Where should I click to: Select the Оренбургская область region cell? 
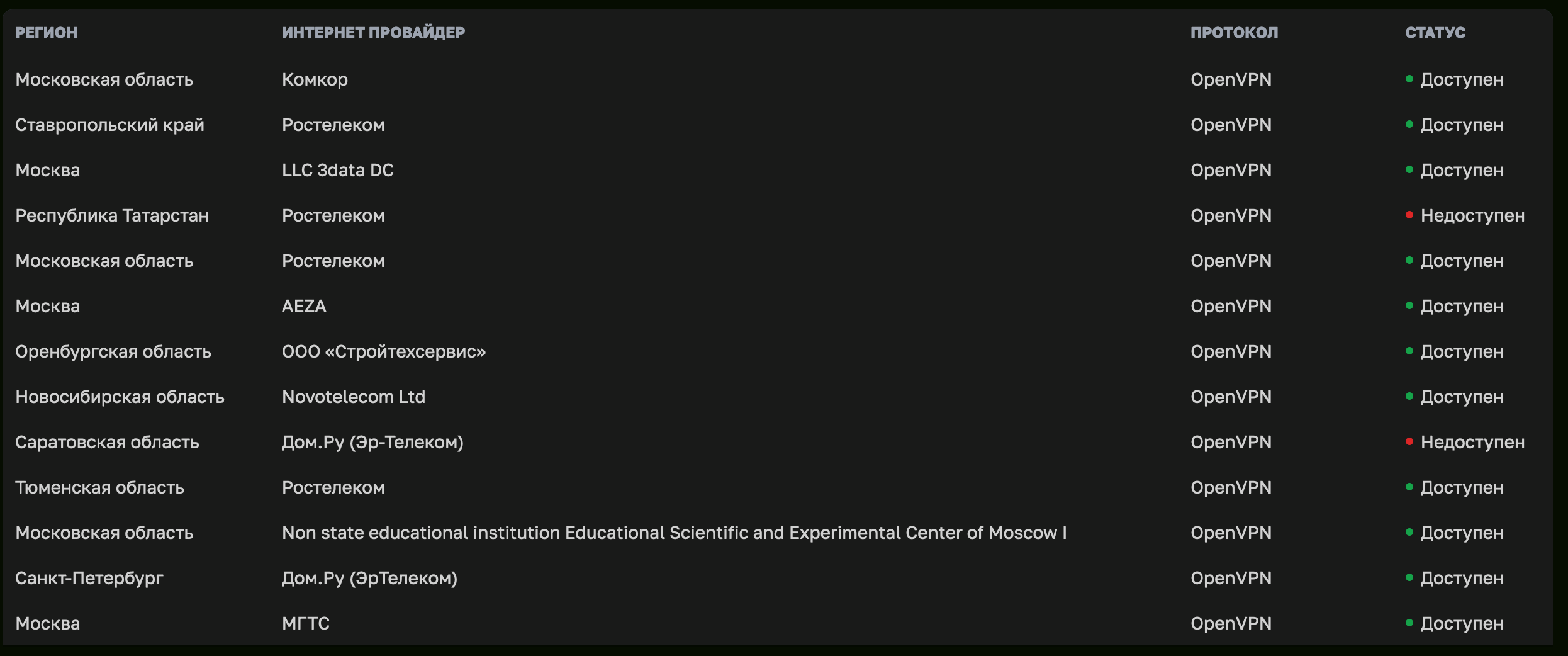click(113, 351)
